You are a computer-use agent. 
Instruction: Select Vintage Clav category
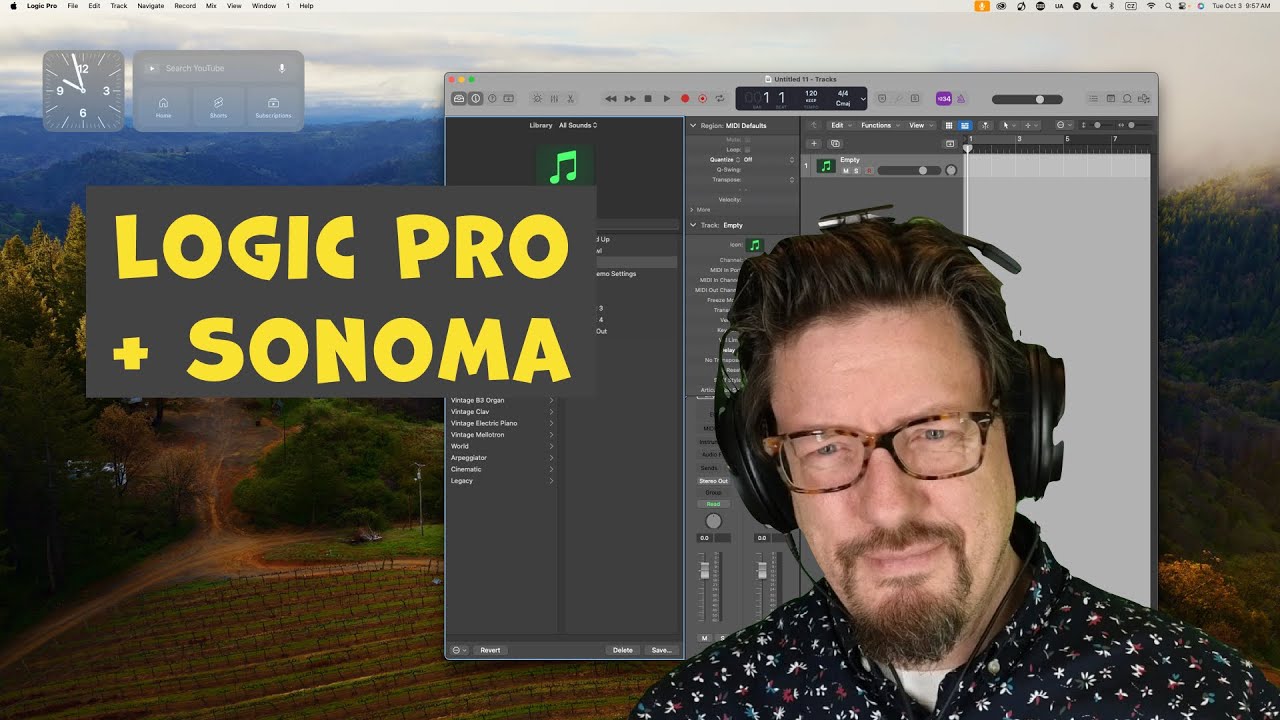(x=502, y=412)
